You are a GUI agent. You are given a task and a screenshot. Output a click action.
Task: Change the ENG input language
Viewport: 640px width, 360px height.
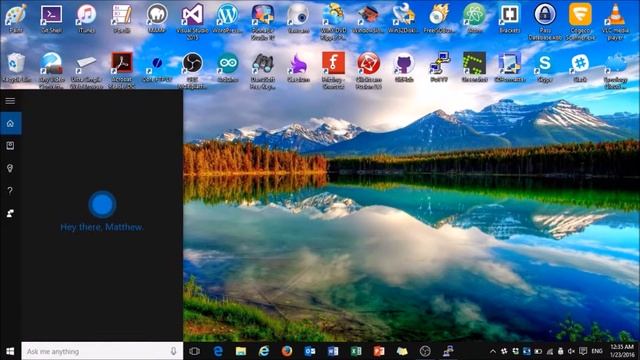click(x=597, y=351)
